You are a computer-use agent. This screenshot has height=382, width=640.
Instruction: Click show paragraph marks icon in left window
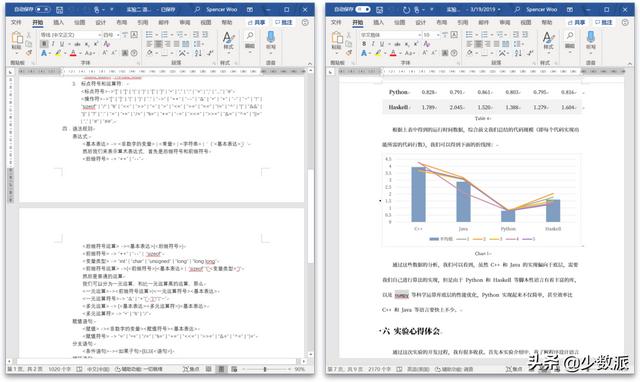coord(210,53)
